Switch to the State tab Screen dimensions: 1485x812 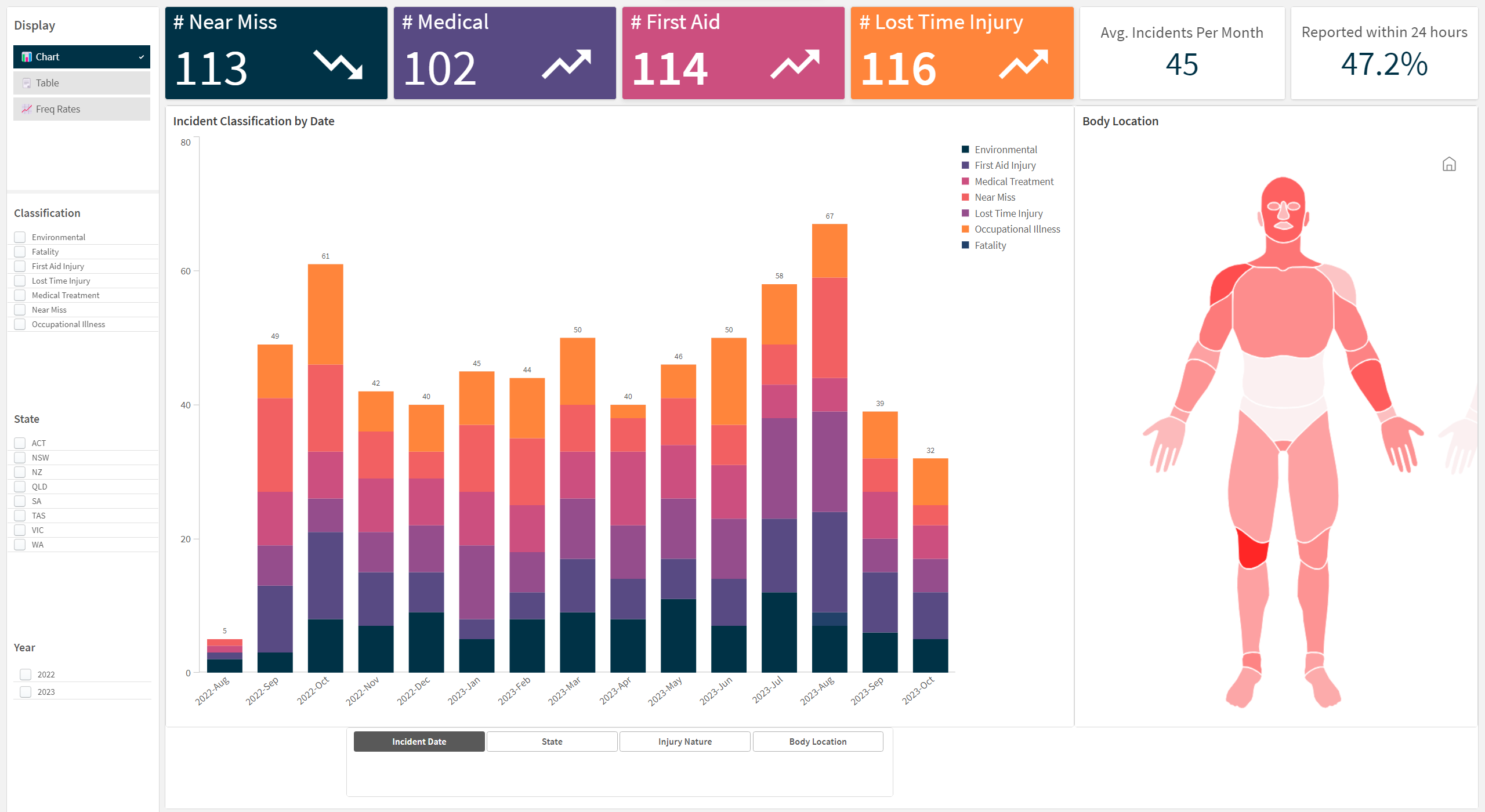click(552, 741)
